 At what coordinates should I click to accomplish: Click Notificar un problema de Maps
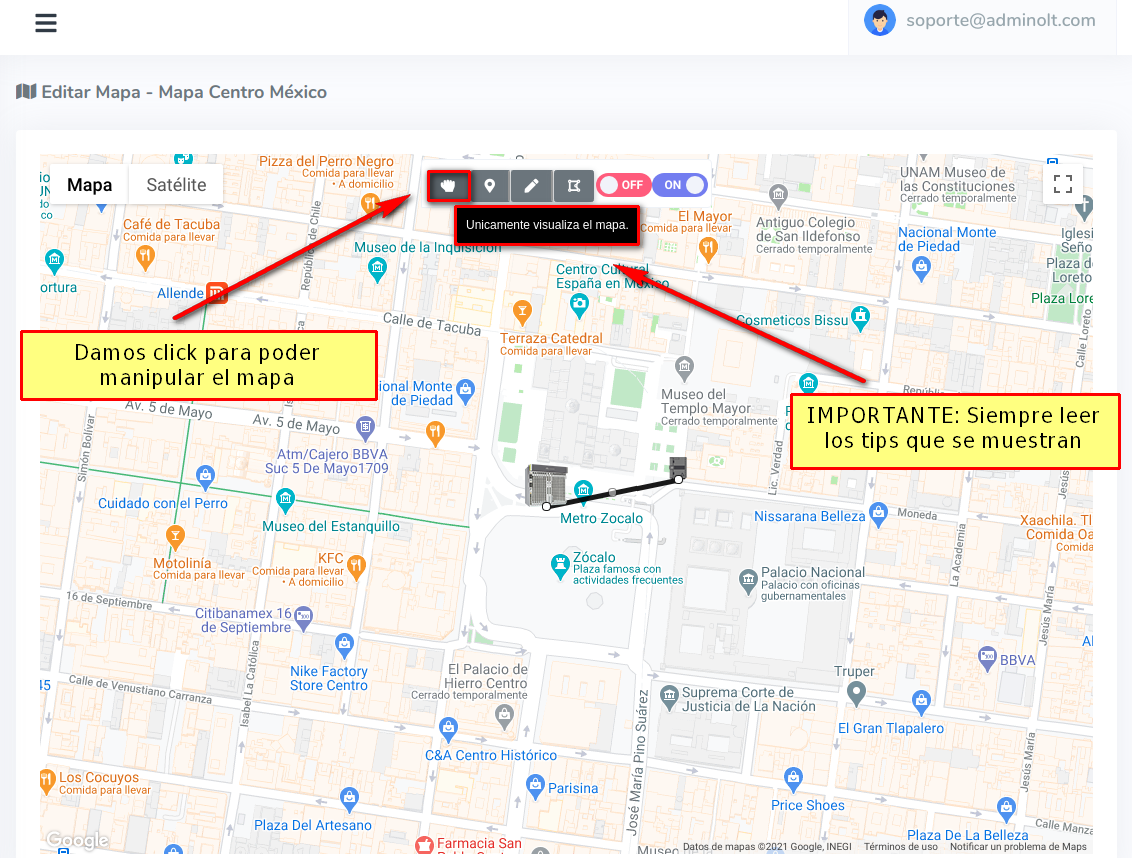[1018, 847]
